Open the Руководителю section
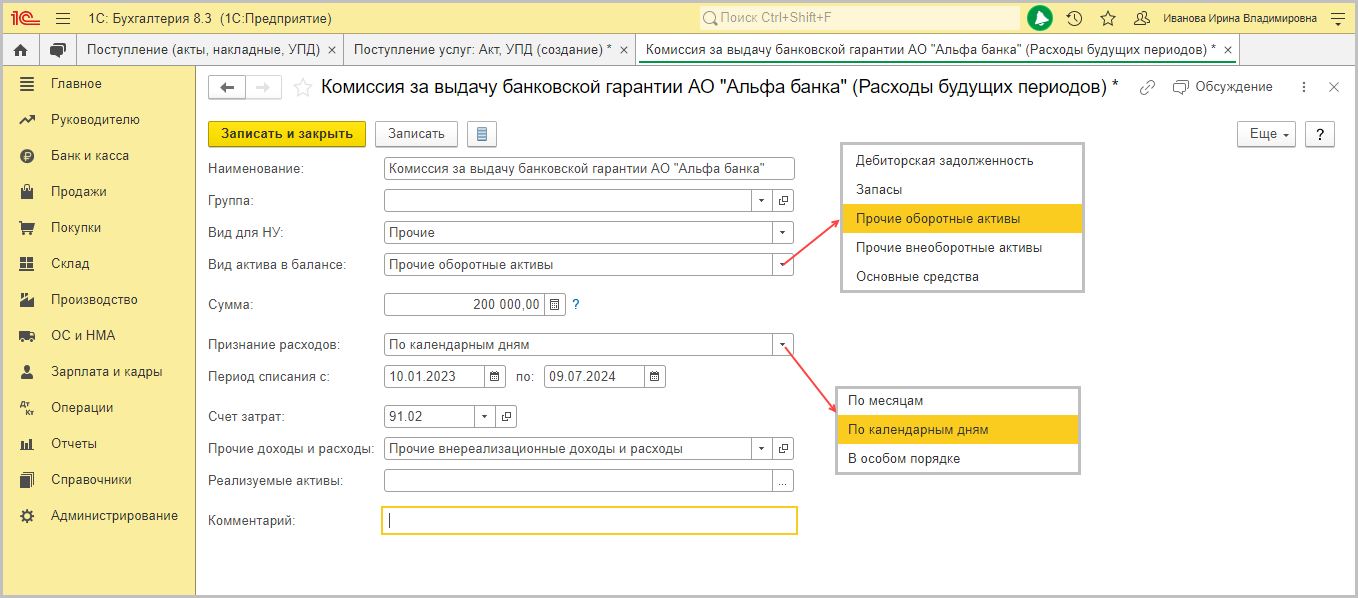Image resolution: width=1358 pixels, height=598 pixels. click(97, 120)
